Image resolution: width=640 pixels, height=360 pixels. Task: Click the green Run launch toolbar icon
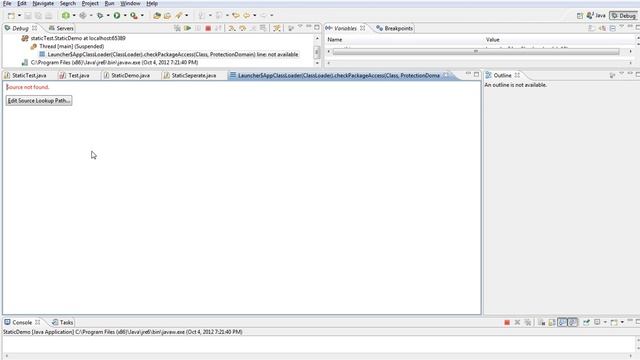(x=117, y=16)
